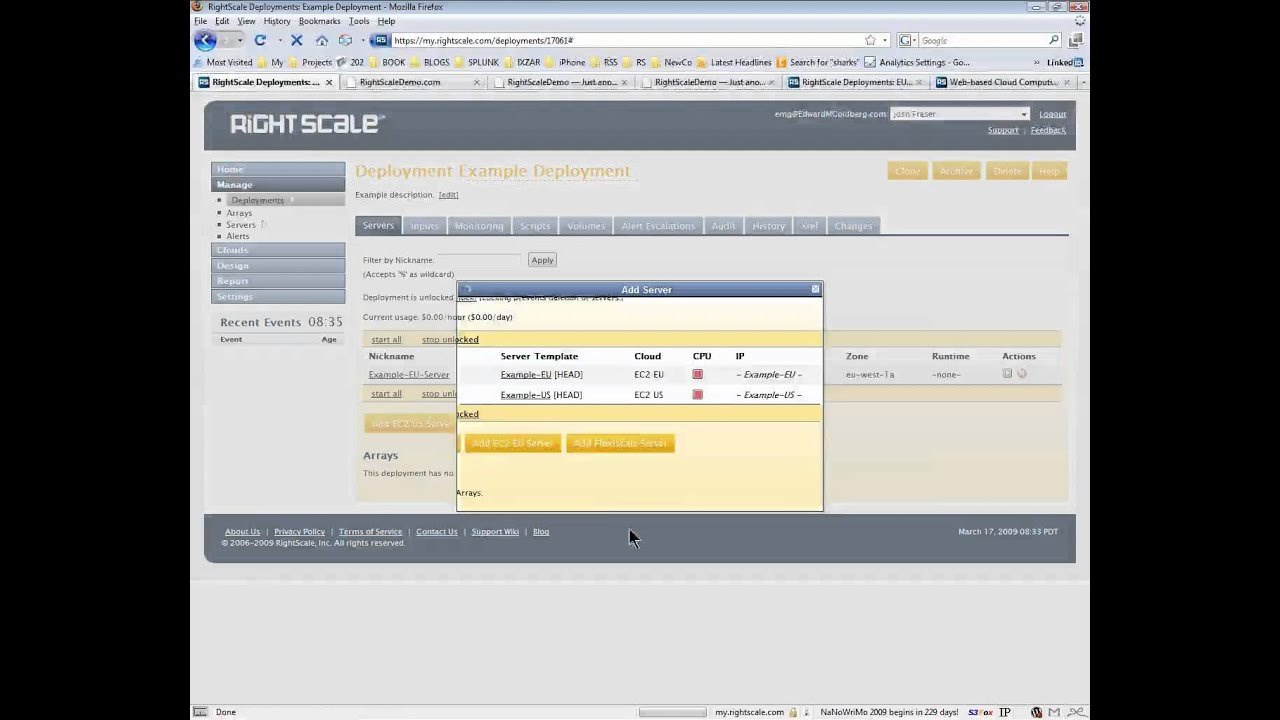Open the Firefox File menu
This screenshot has height=720, width=1280.
(x=201, y=21)
